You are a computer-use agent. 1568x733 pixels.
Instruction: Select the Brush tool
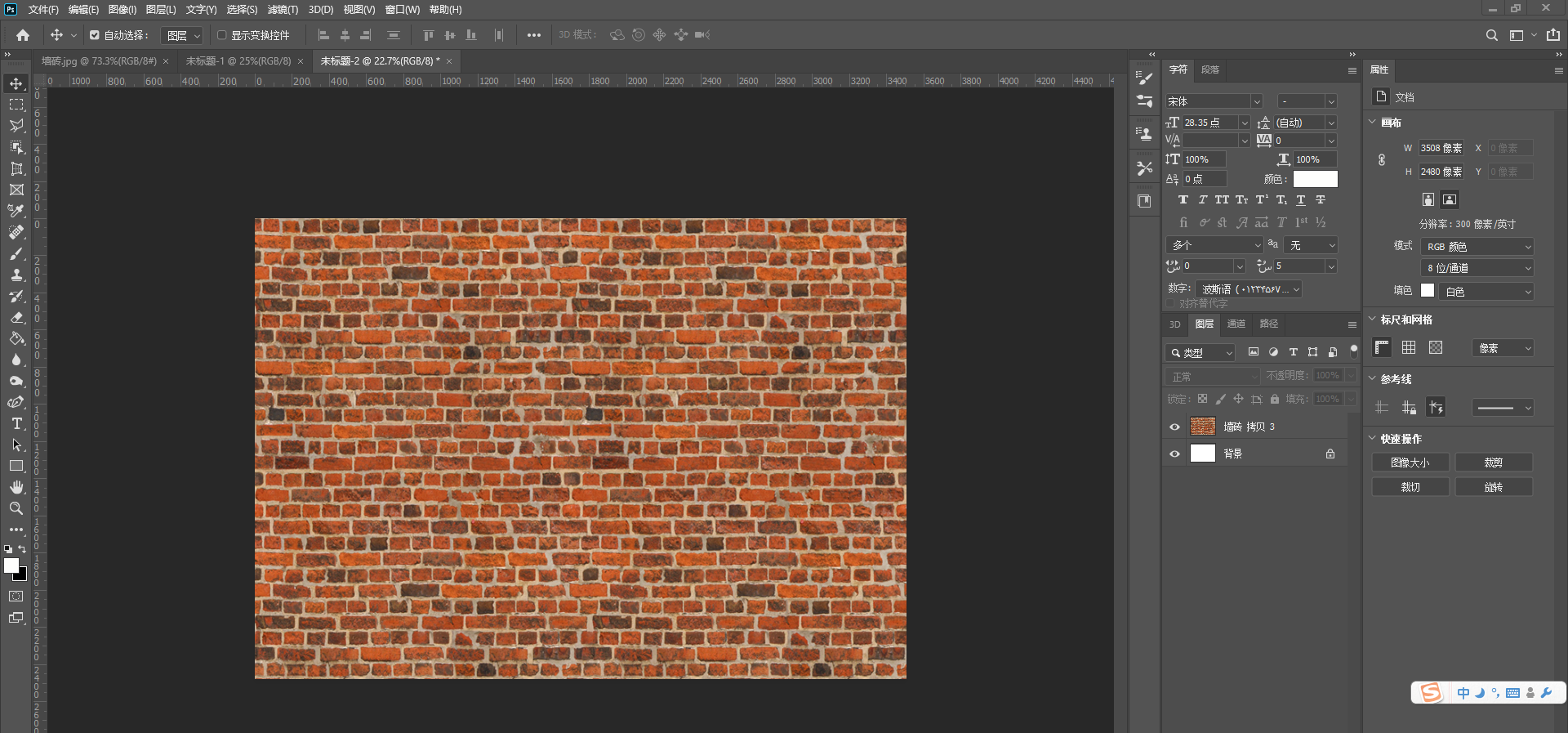click(x=16, y=253)
